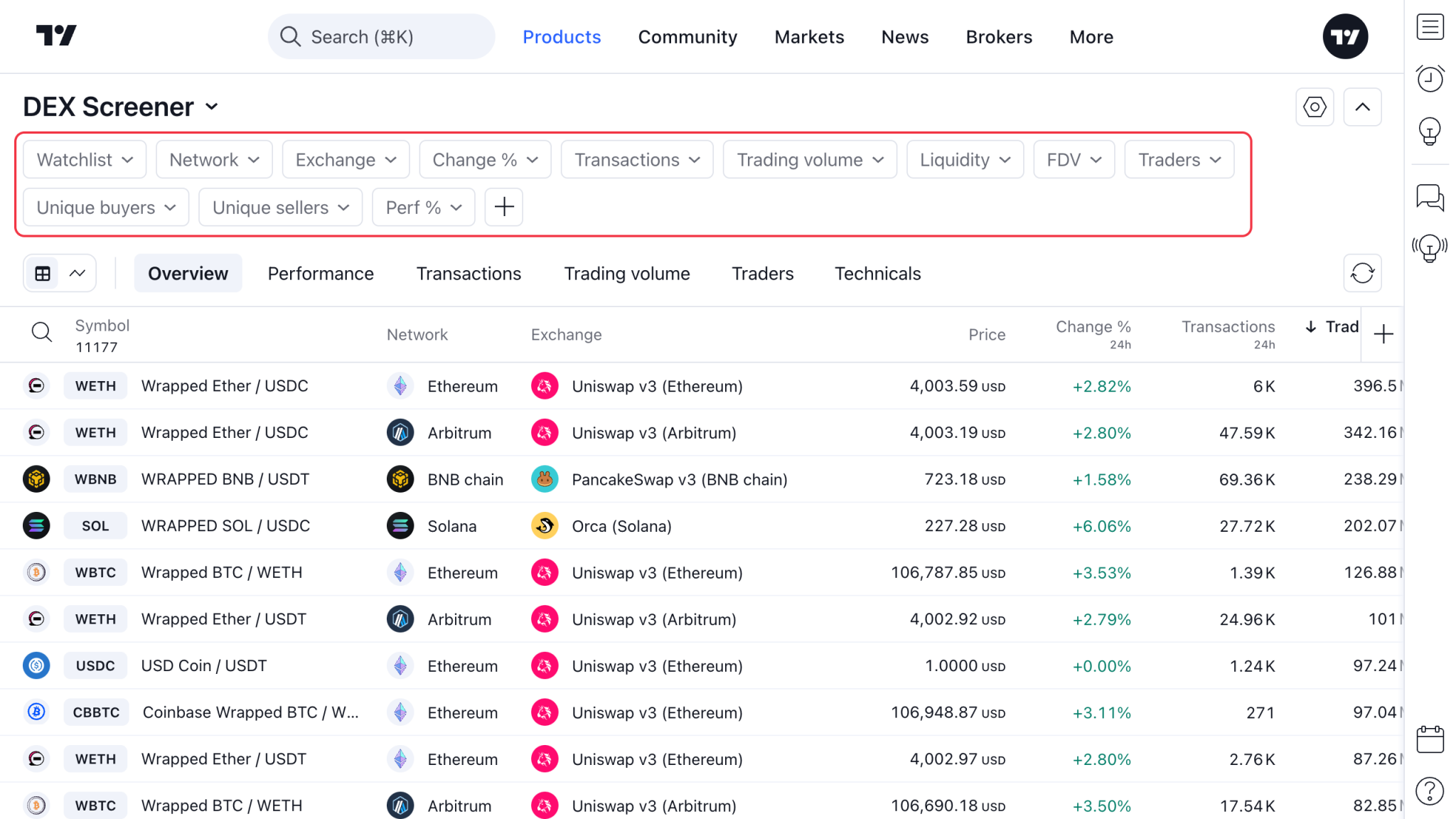Image resolution: width=1456 pixels, height=819 pixels.
Task: Open the Products menu
Action: tap(562, 36)
